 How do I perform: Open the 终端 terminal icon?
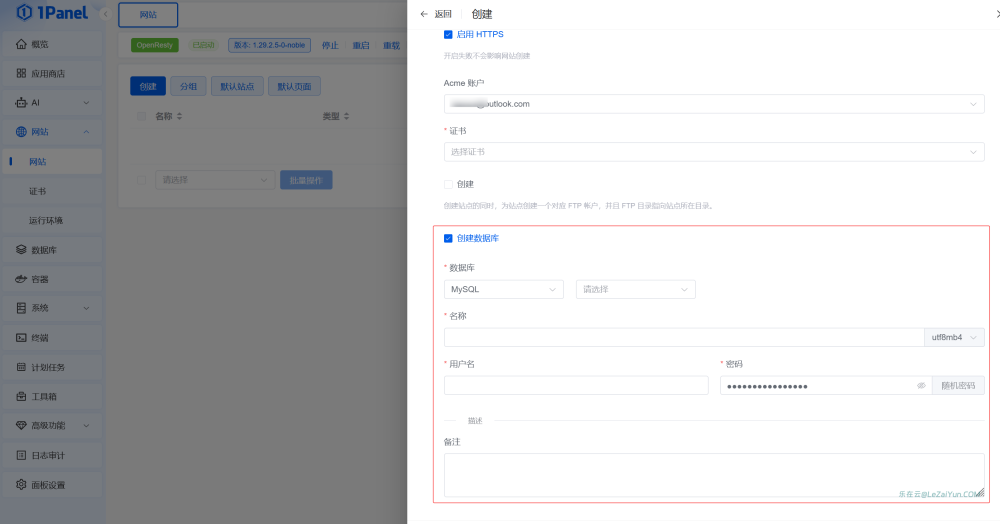point(21,338)
